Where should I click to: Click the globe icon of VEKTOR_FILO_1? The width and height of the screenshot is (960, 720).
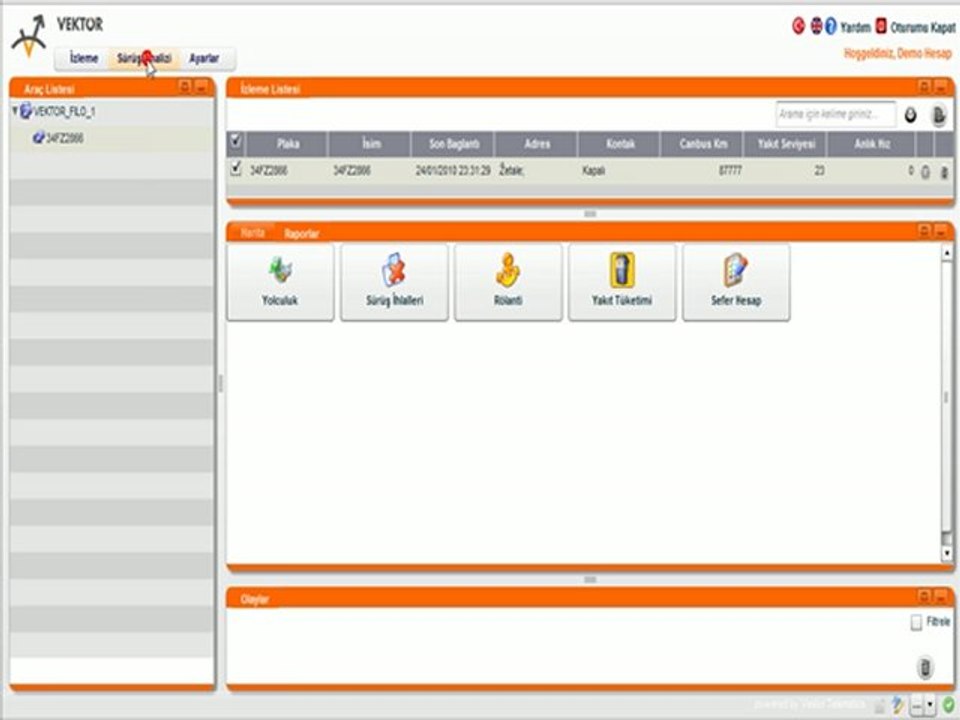point(26,111)
